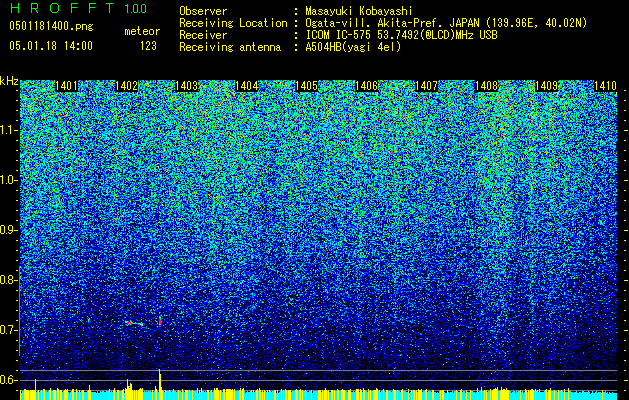Select the receiver text ICOM IC-575 53.7492 MHz
This screenshot has width=629, height=400.
401,35
